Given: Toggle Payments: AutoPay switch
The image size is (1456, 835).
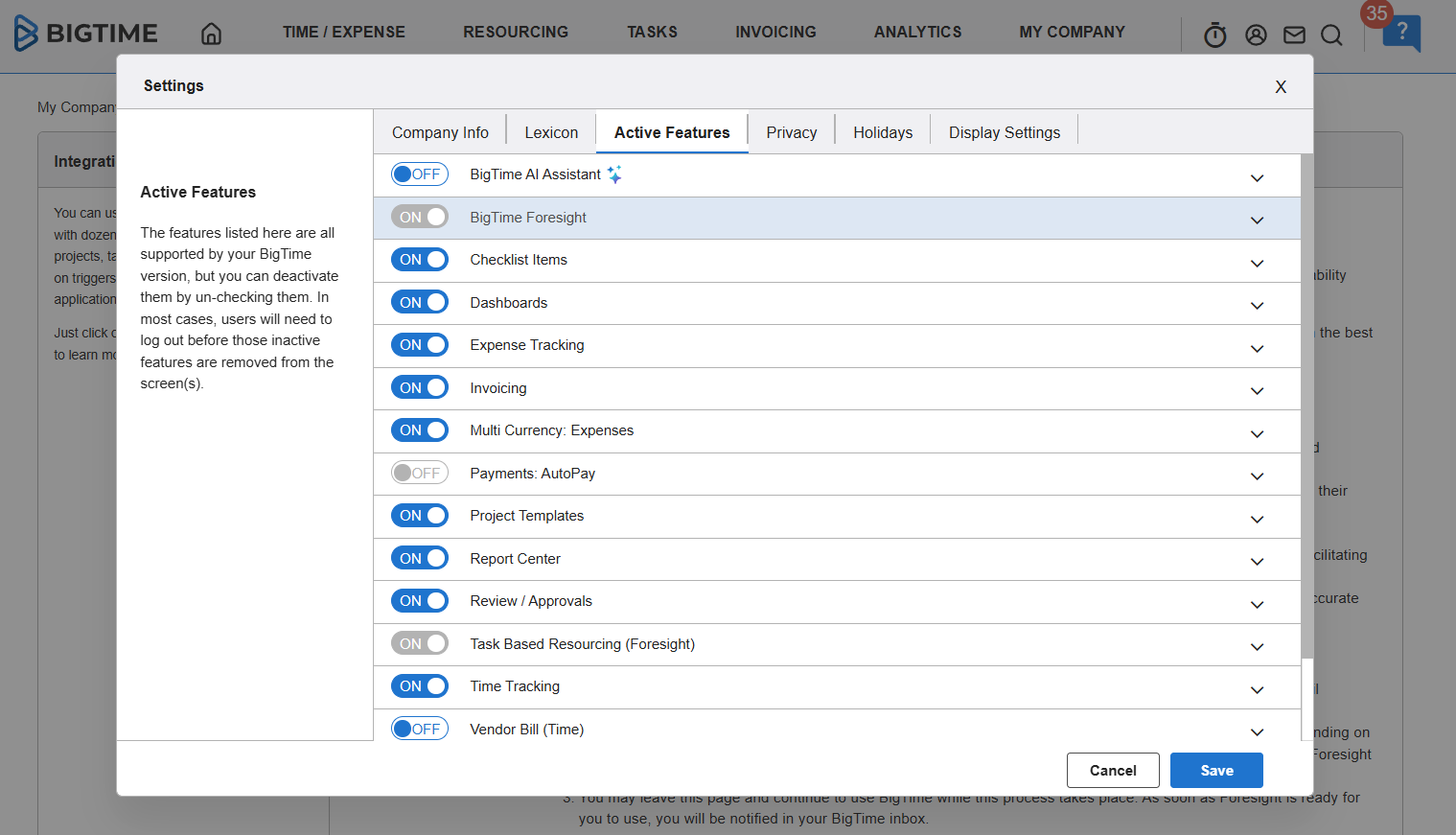Looking at the screenshot, I should 420,473.
